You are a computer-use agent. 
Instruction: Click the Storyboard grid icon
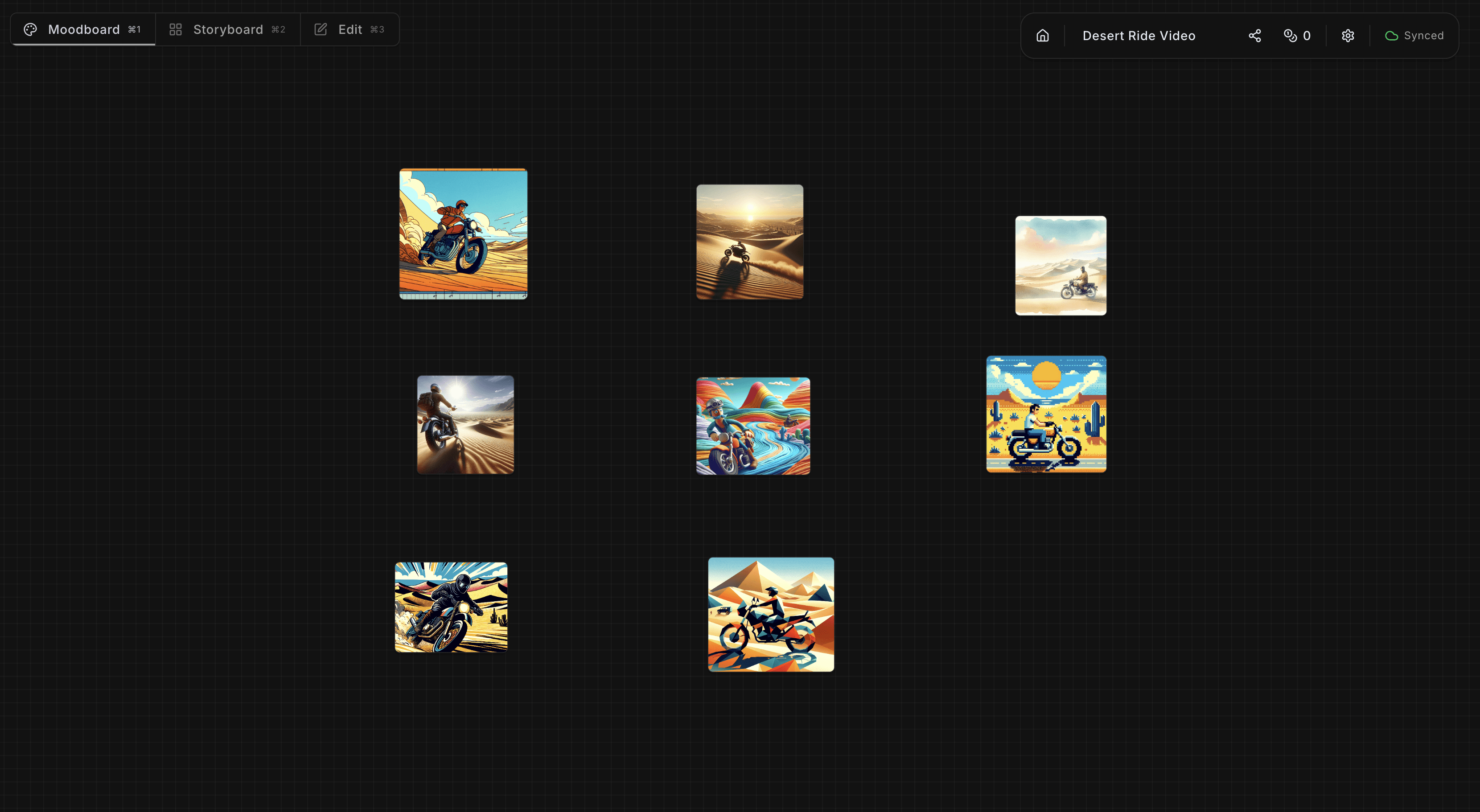click(175, 29)
